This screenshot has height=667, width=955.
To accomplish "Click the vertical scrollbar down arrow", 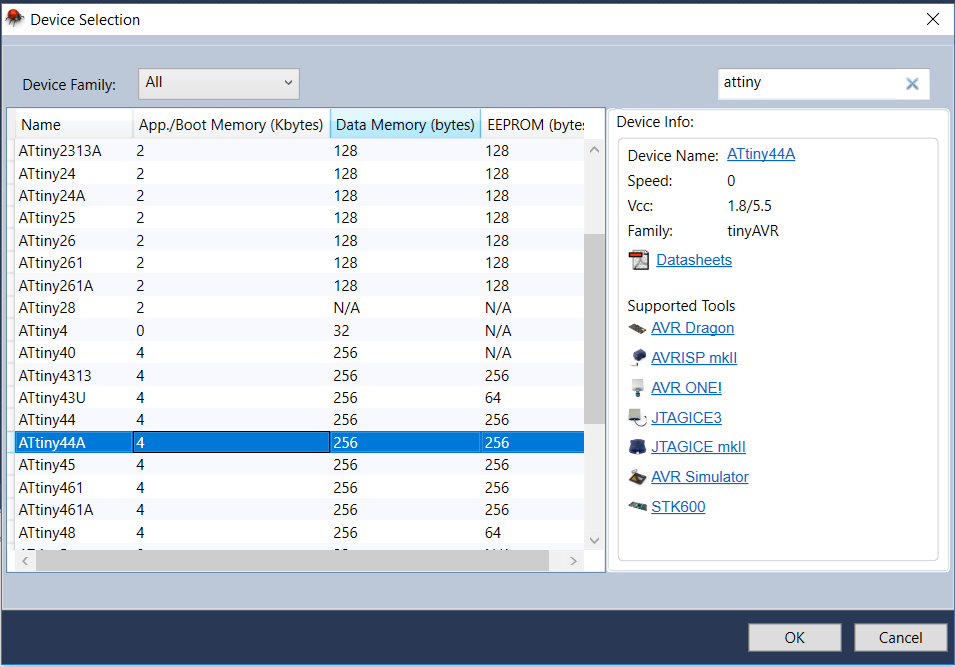I will pos(594,540).
